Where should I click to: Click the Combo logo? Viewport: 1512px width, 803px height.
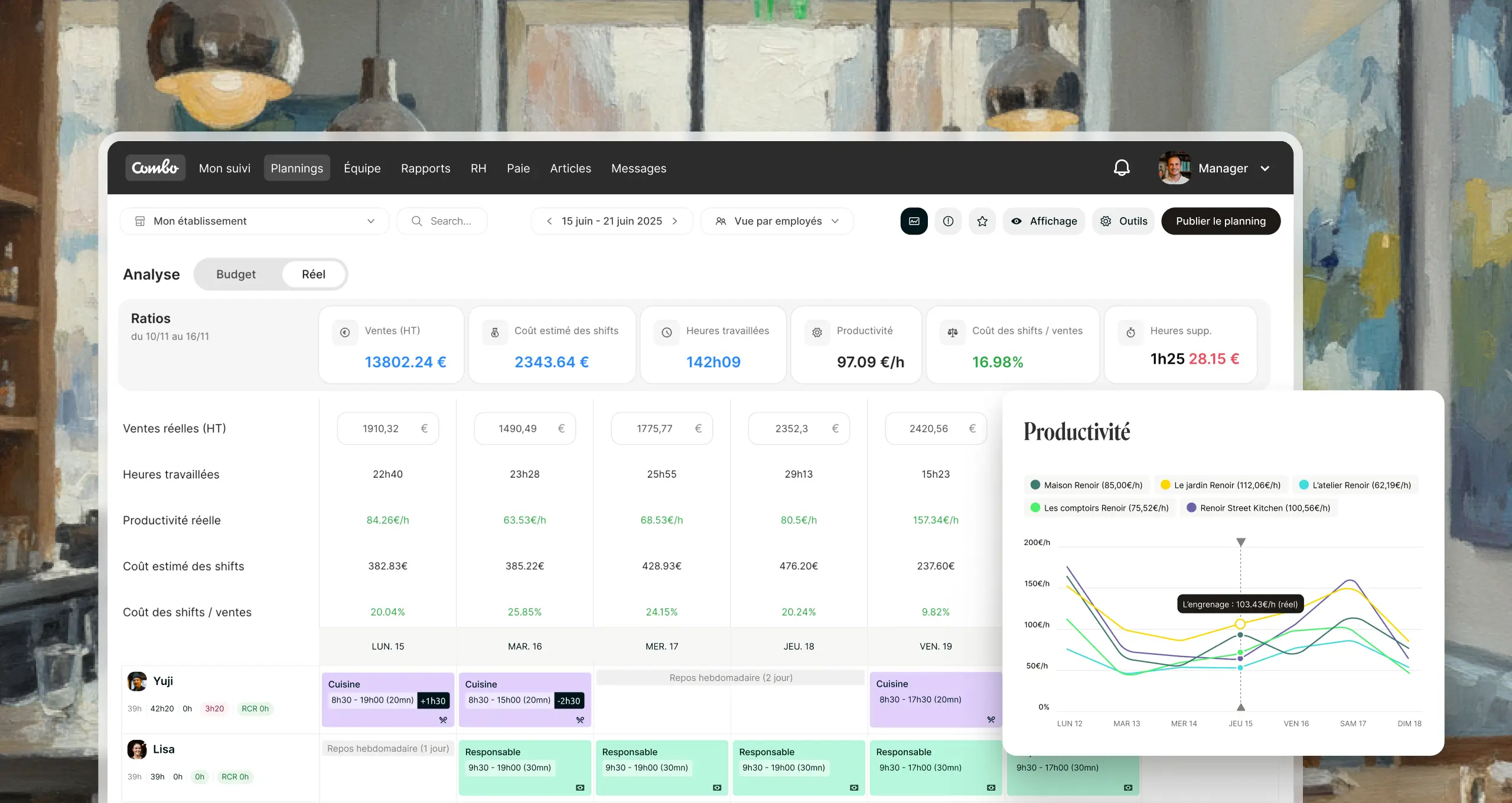[x=155, y=168]
